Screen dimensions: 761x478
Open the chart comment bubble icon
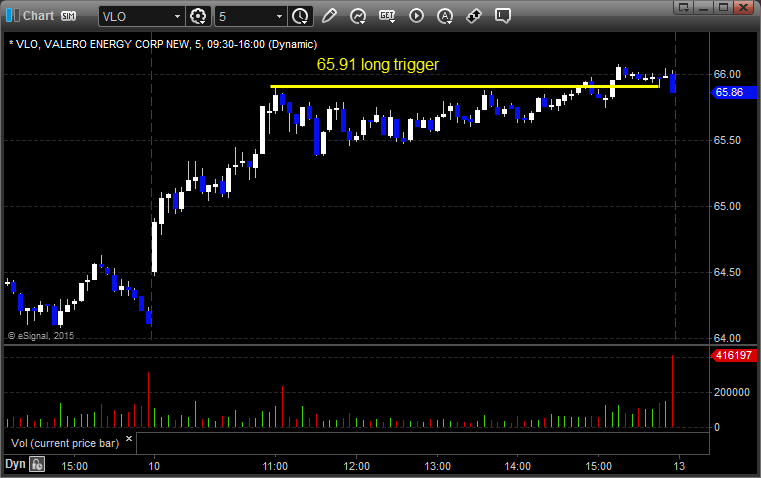(503, 16)
